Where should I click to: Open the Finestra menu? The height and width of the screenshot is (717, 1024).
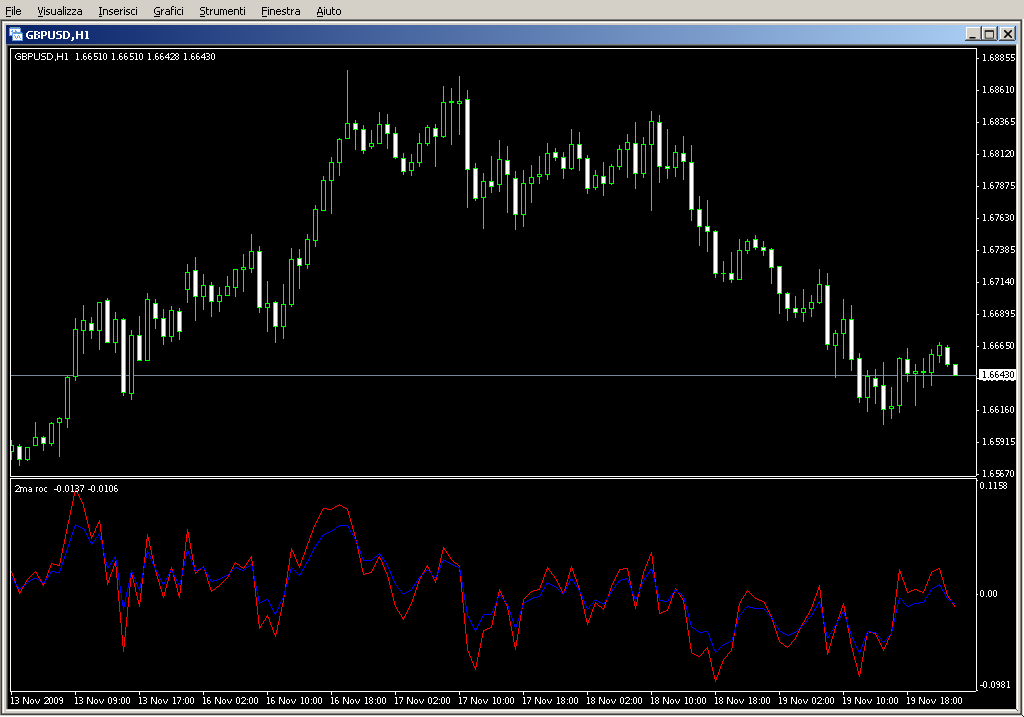pyautogui.click(x=280, y=11)
